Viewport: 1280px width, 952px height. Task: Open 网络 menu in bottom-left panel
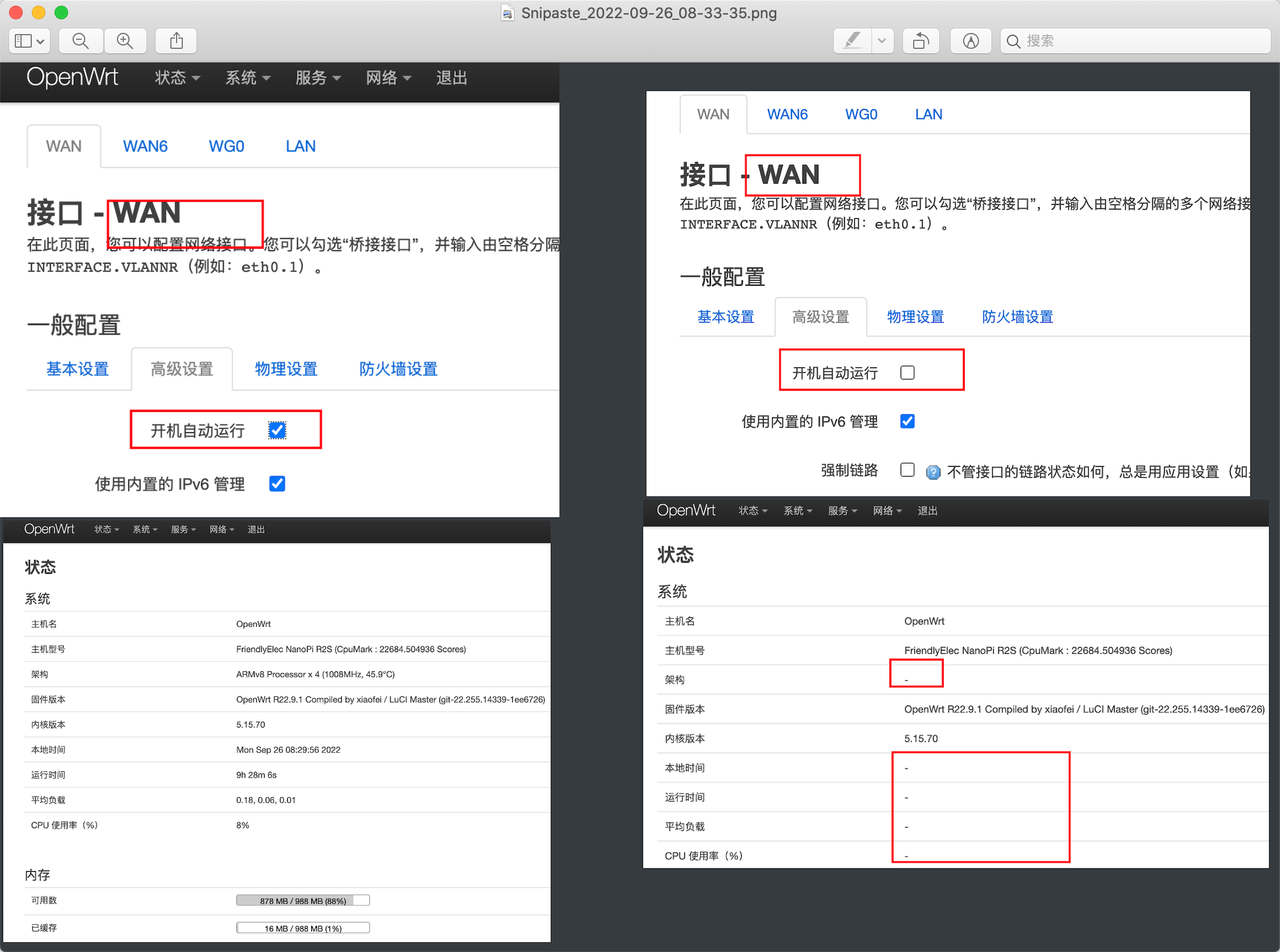click(222, 529)
